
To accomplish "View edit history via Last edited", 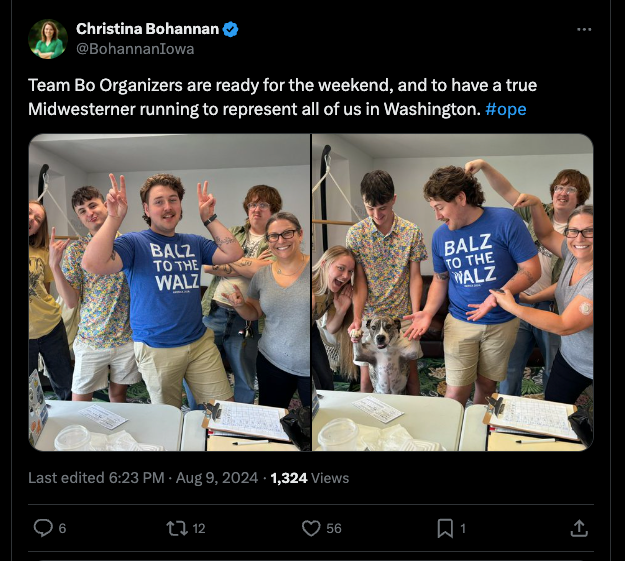I will [96, 478].
